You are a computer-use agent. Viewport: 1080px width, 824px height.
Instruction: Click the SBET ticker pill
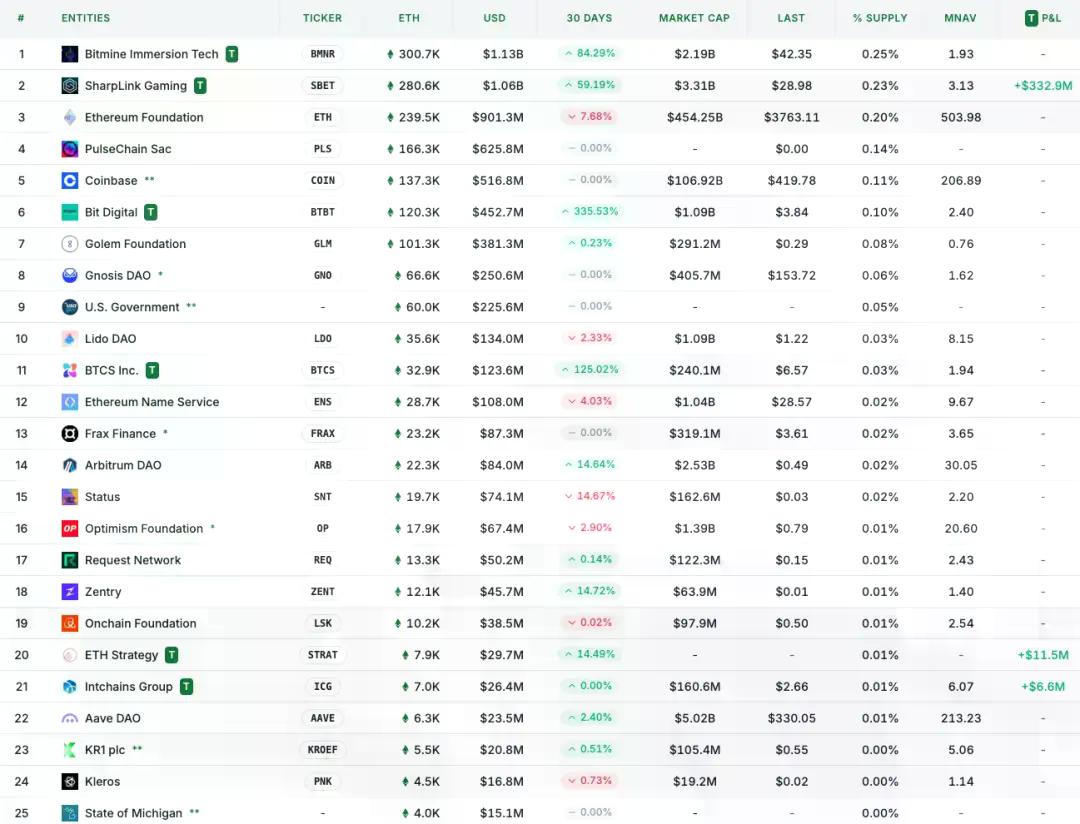pyautogui.click(x=322, y=85)
